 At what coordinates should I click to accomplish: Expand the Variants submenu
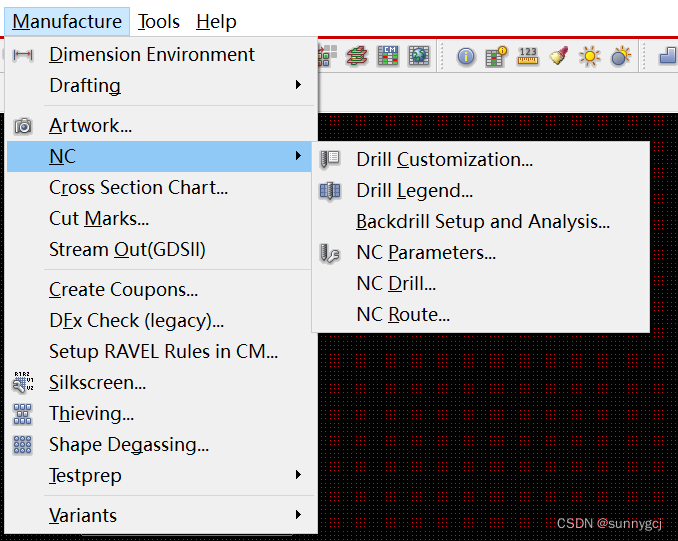pyautogui.click(x=83, y=515)
